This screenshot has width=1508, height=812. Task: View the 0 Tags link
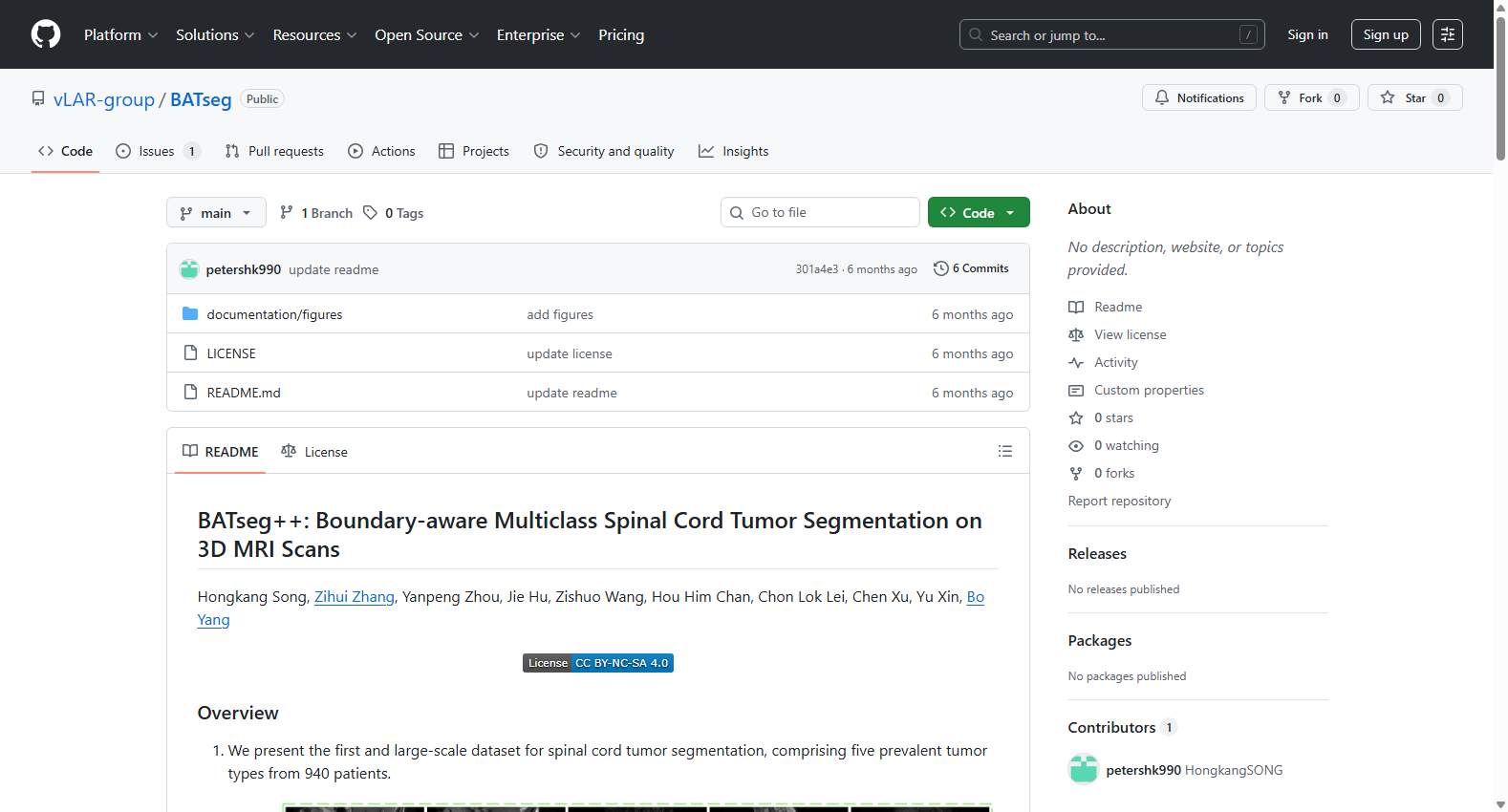coord(394,212)
